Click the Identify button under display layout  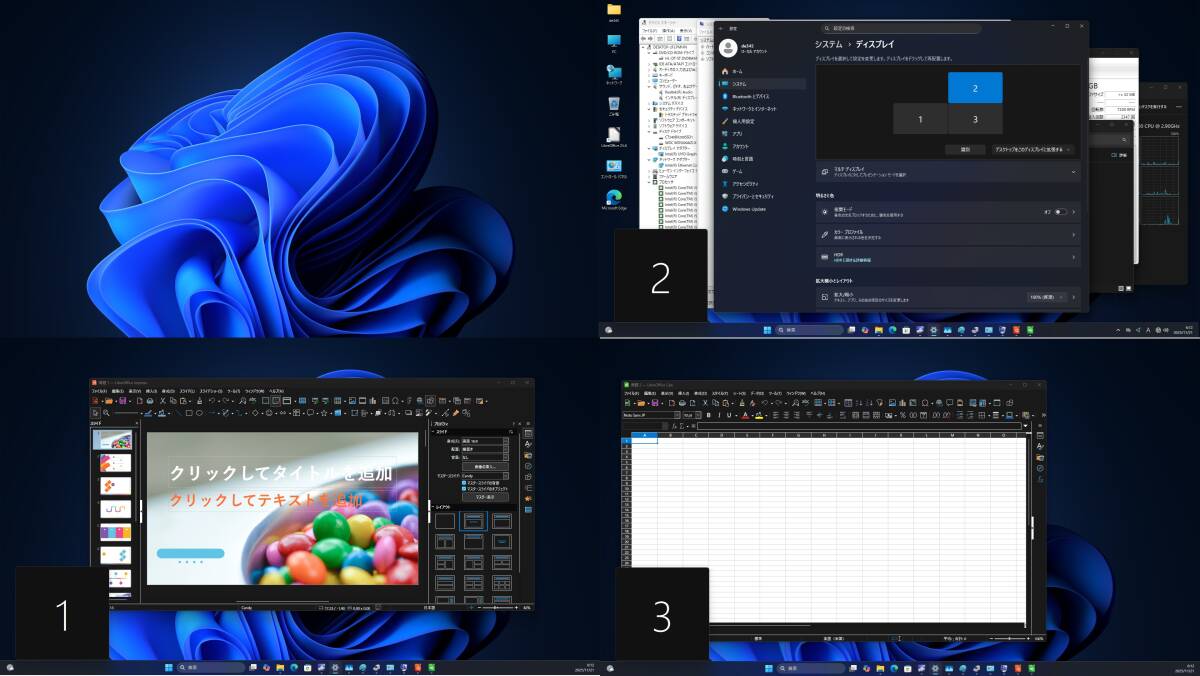point(965,149)
